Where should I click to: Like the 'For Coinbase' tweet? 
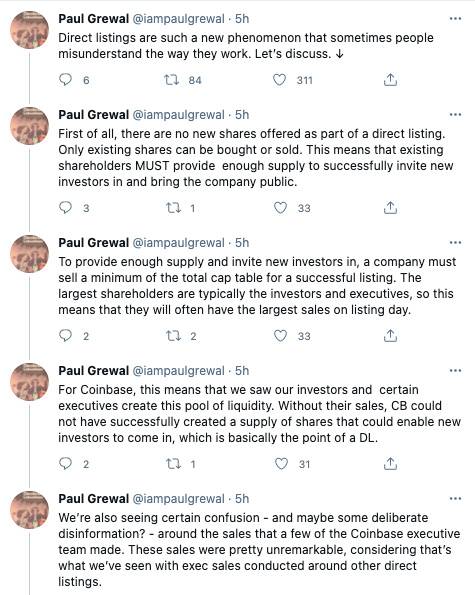[281, 463]
